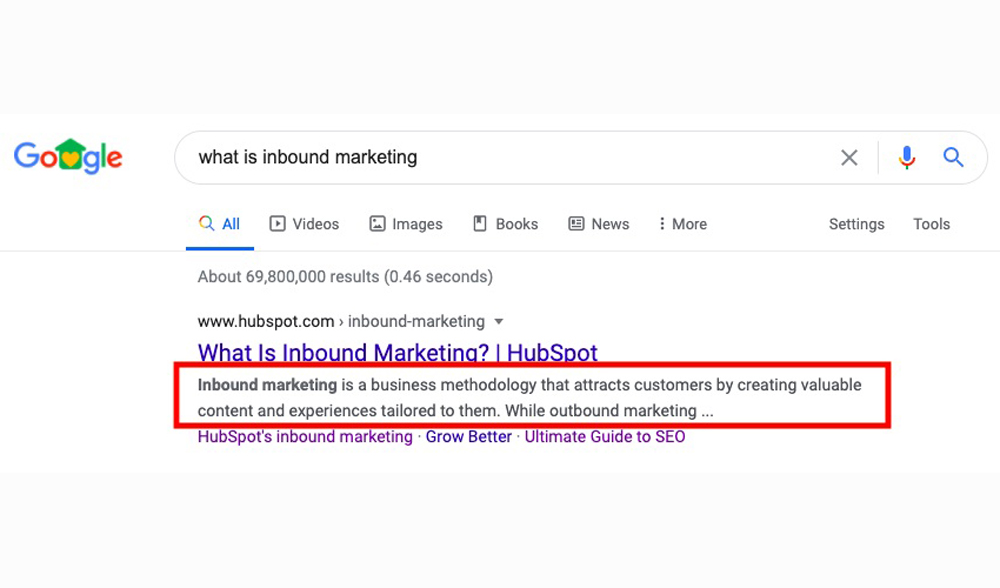Start voice search with microphone icon

(x=906, y=157)
